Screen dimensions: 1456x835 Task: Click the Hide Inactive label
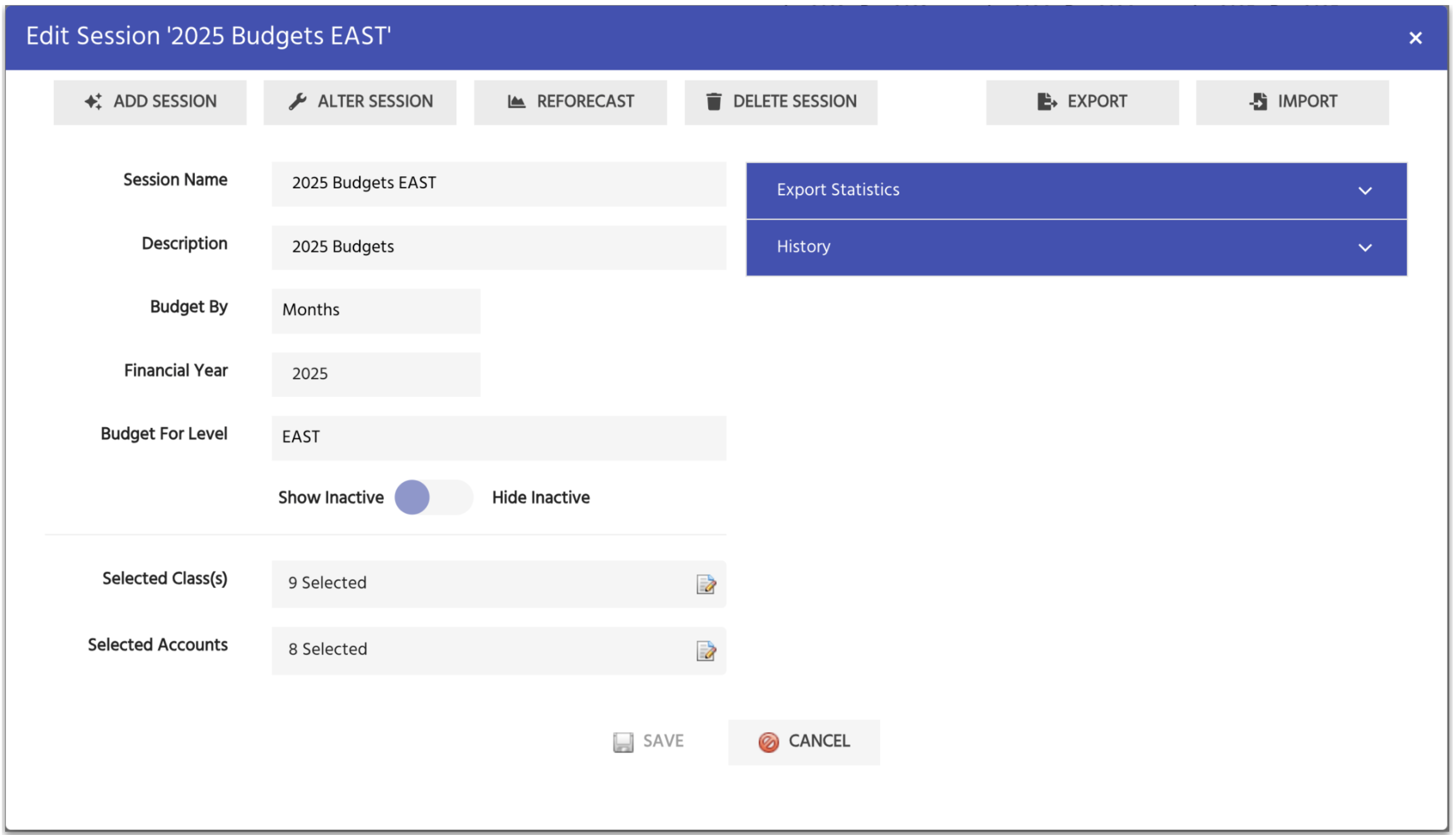pos(541,497)
